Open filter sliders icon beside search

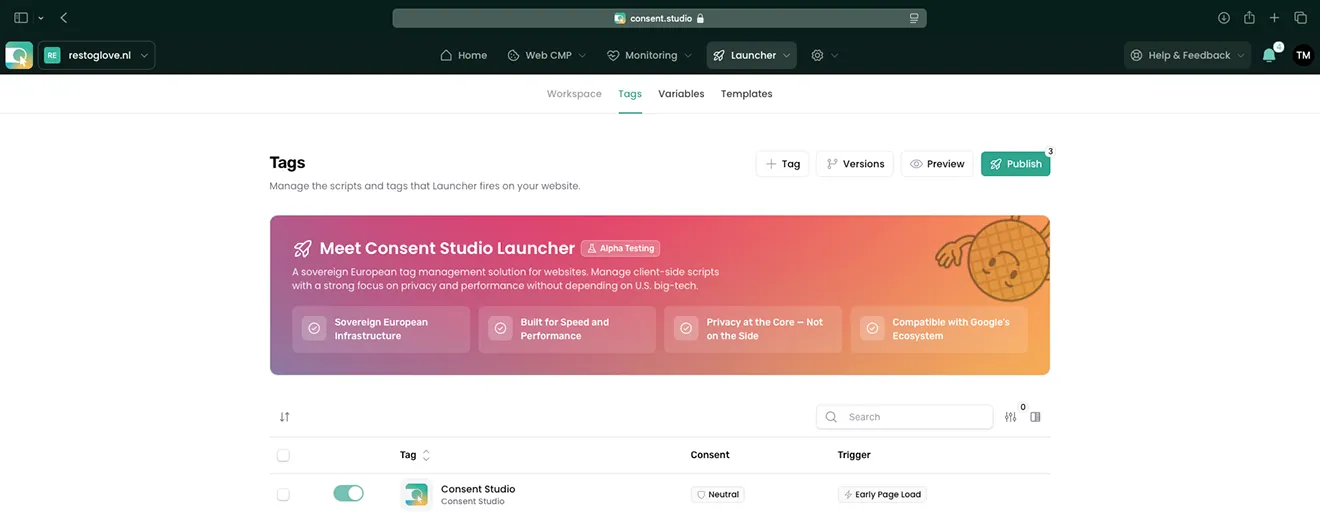tap(1011, 417)
